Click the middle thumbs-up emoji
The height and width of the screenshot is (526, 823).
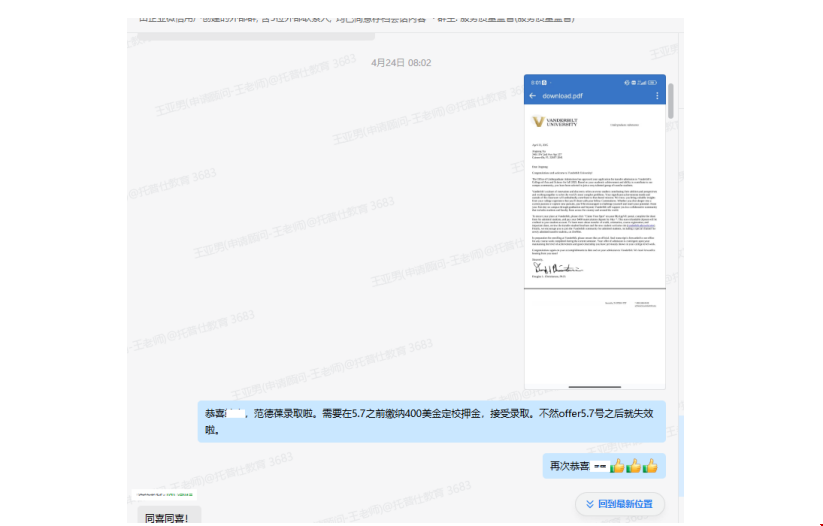click(634, 466)
